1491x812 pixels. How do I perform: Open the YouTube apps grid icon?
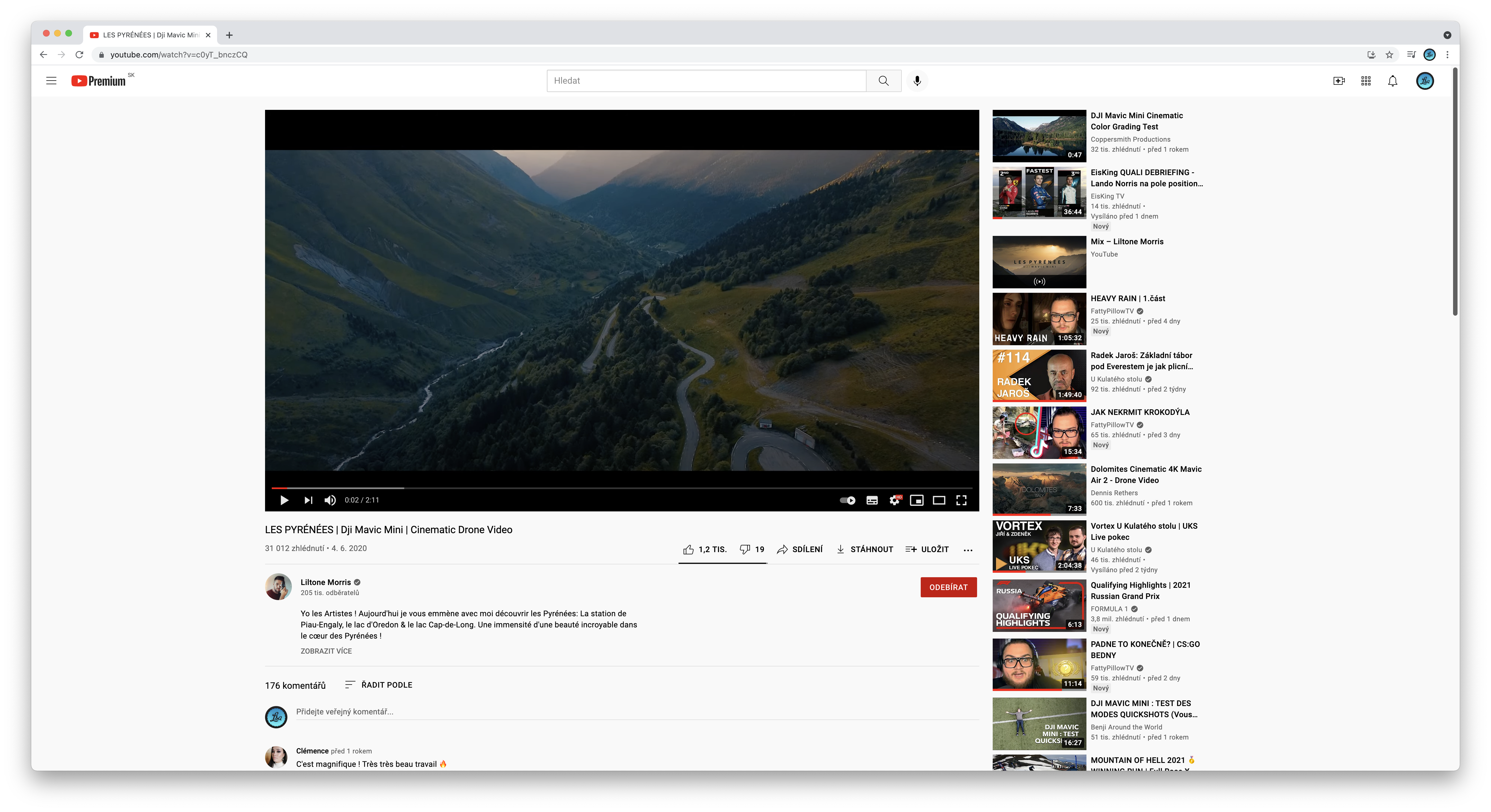pos(1366,81)
